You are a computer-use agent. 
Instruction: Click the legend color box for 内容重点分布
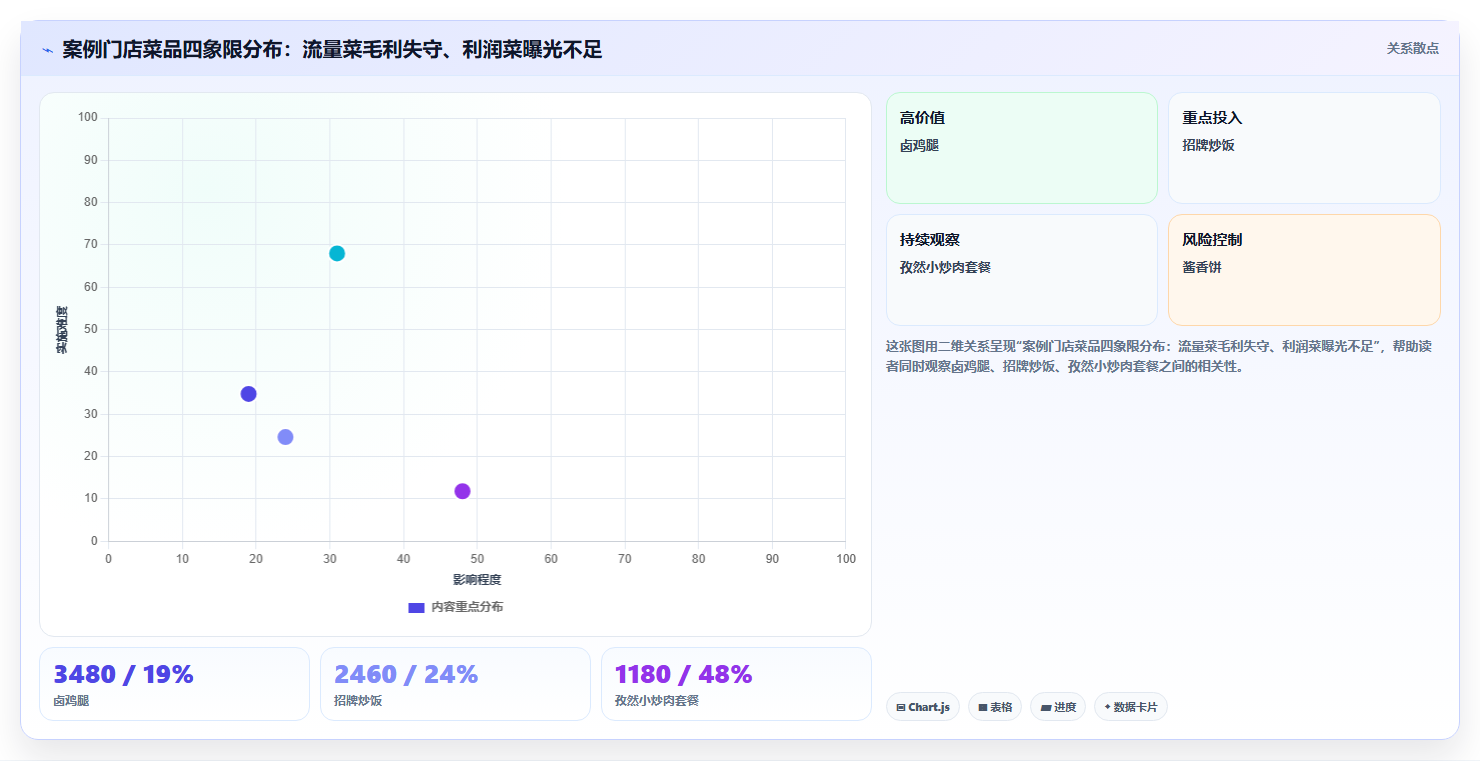(x=416, y=607)
